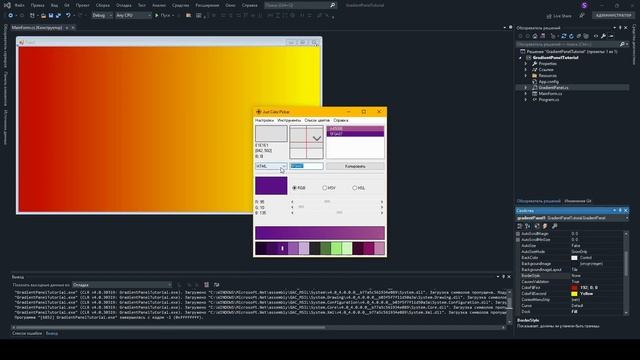Expand the Resources folder node
Viewport: 640px width, 360px height.
click(x=526, y=76)
